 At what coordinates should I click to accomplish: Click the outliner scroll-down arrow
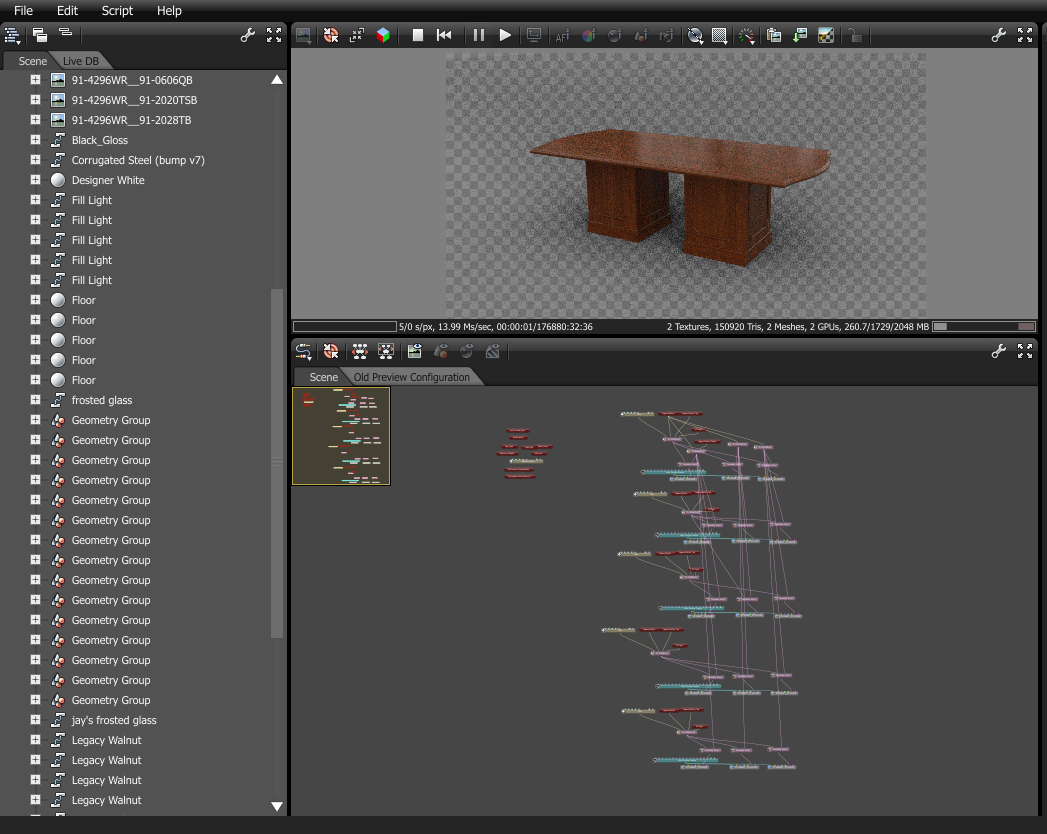pos(277,806)
